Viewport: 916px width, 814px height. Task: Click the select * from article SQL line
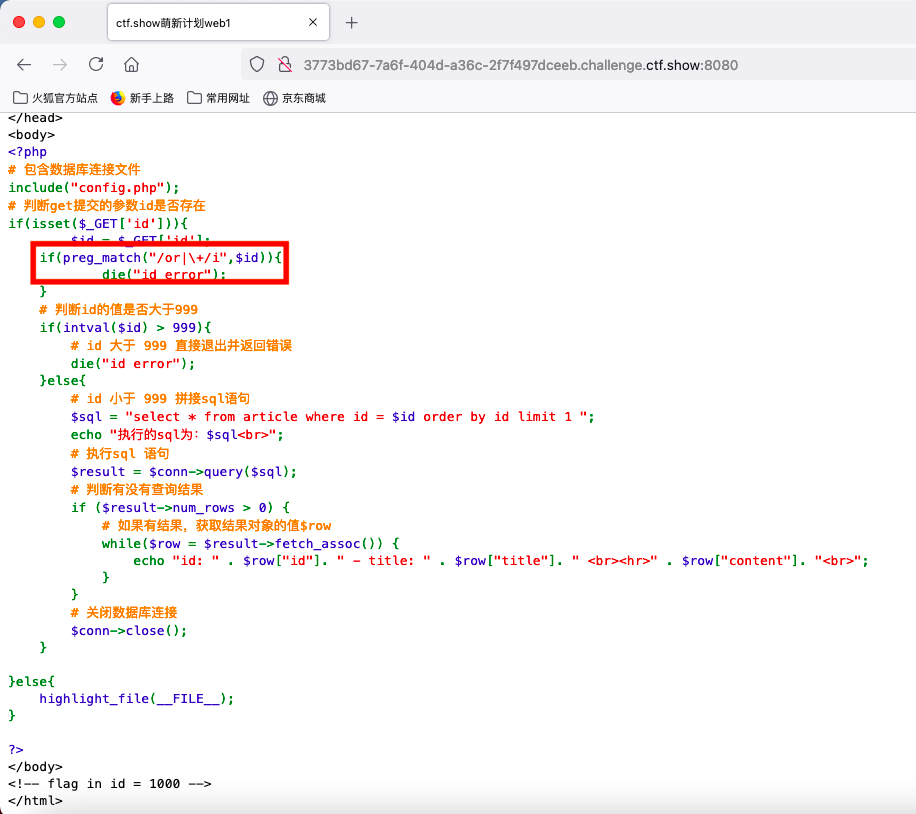tap(332, 417)
